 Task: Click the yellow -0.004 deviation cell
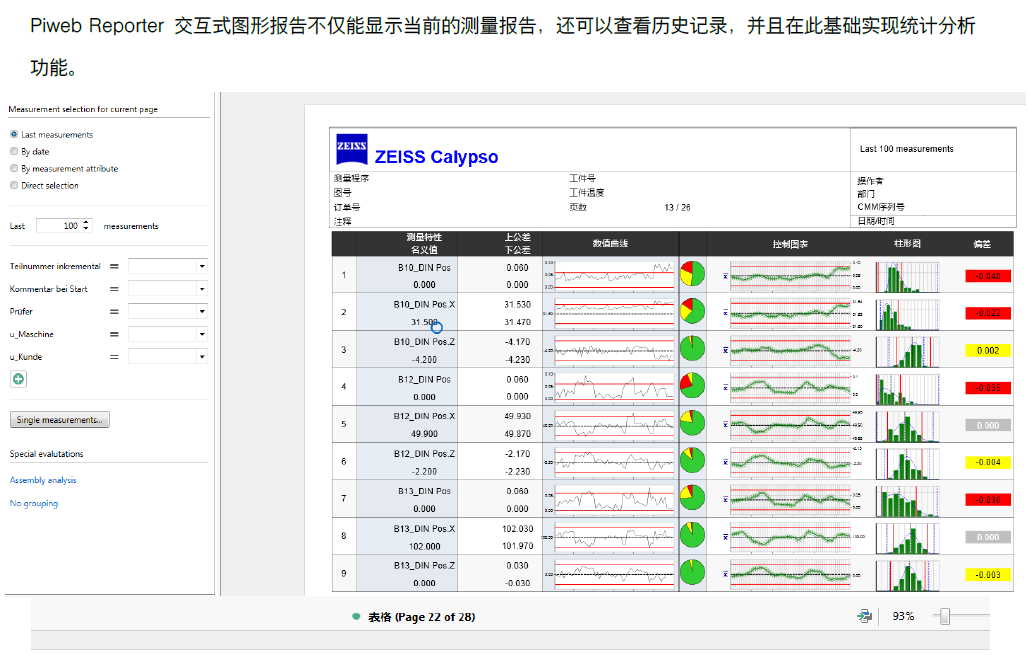pos(988,463)
